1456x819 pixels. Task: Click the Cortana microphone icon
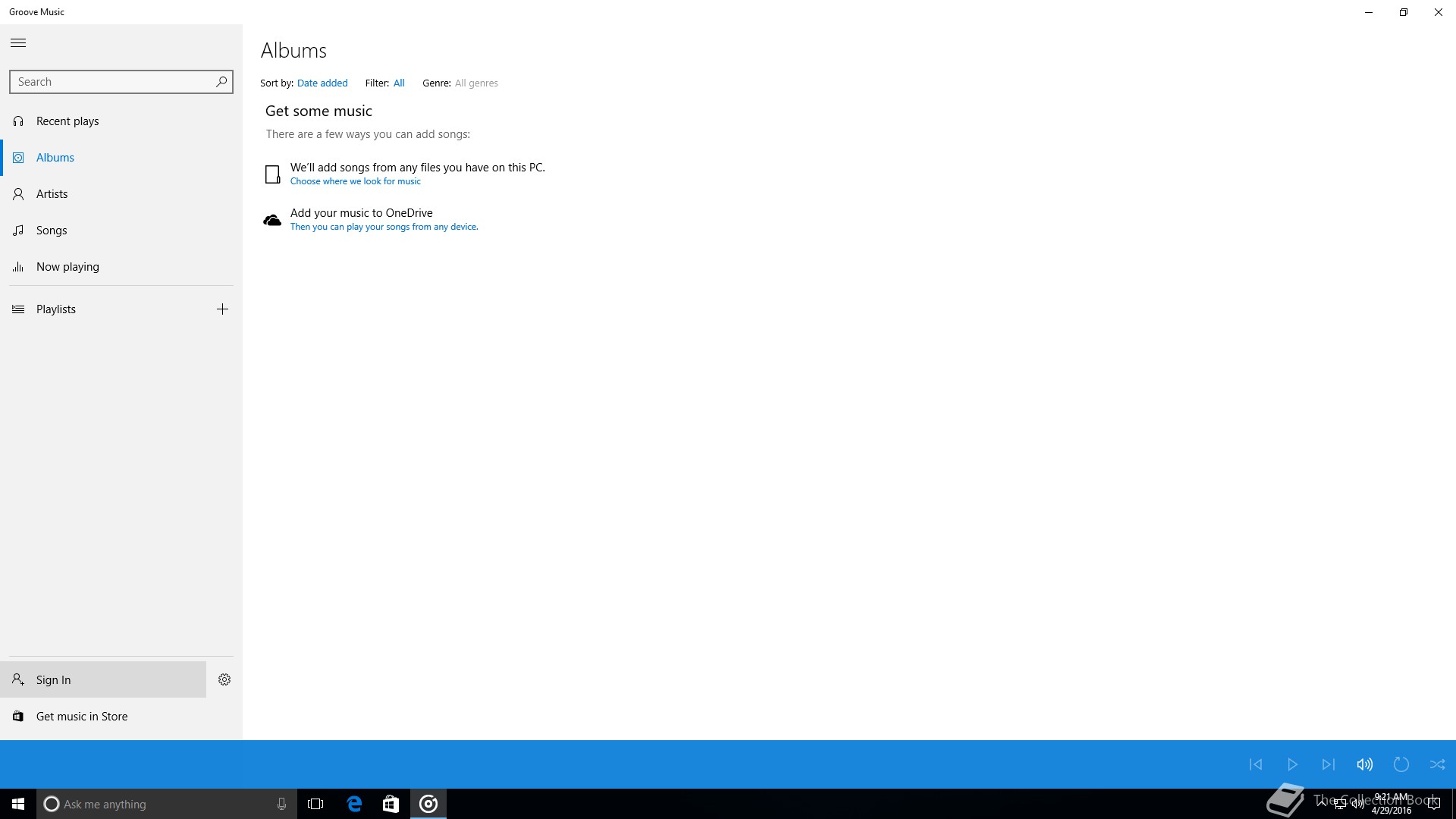pyautogui.click(x=281, y=804)
